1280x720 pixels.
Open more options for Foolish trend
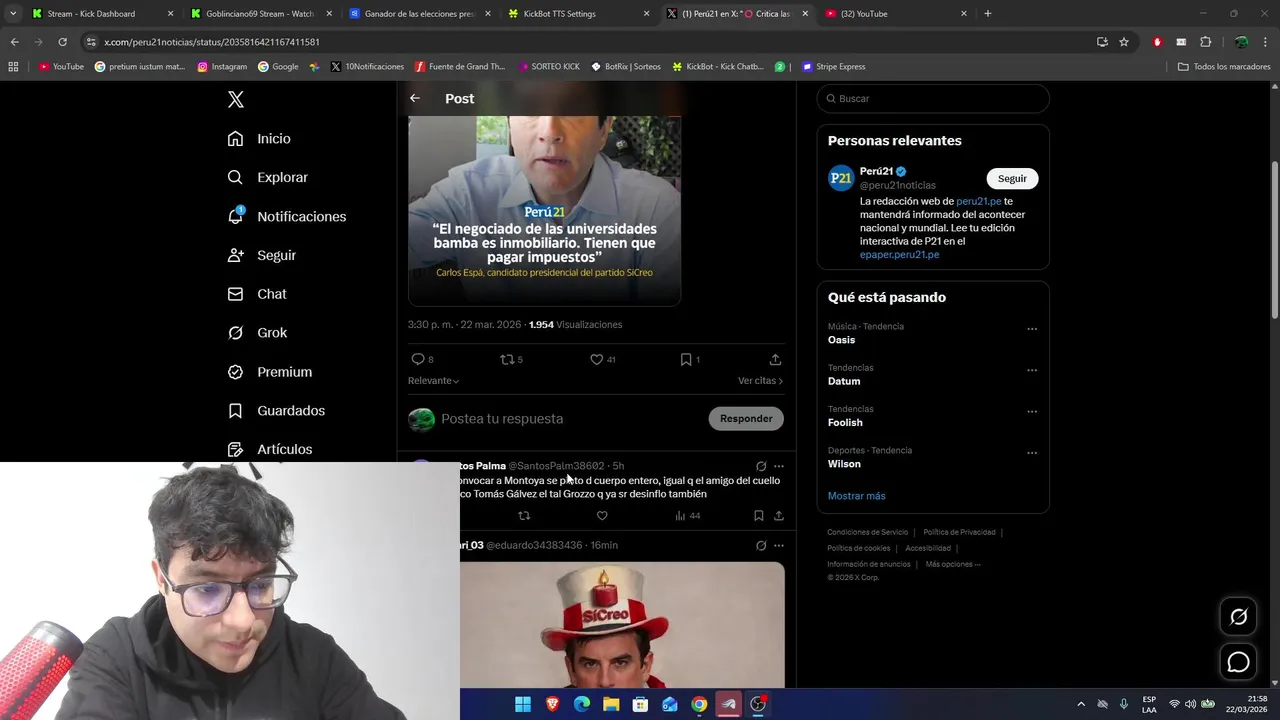pos(1032,411)
